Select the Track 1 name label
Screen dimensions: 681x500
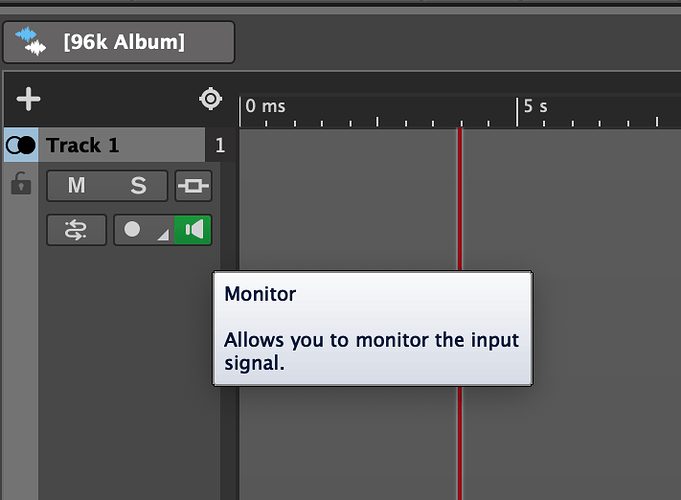click(x=83, y=146)
